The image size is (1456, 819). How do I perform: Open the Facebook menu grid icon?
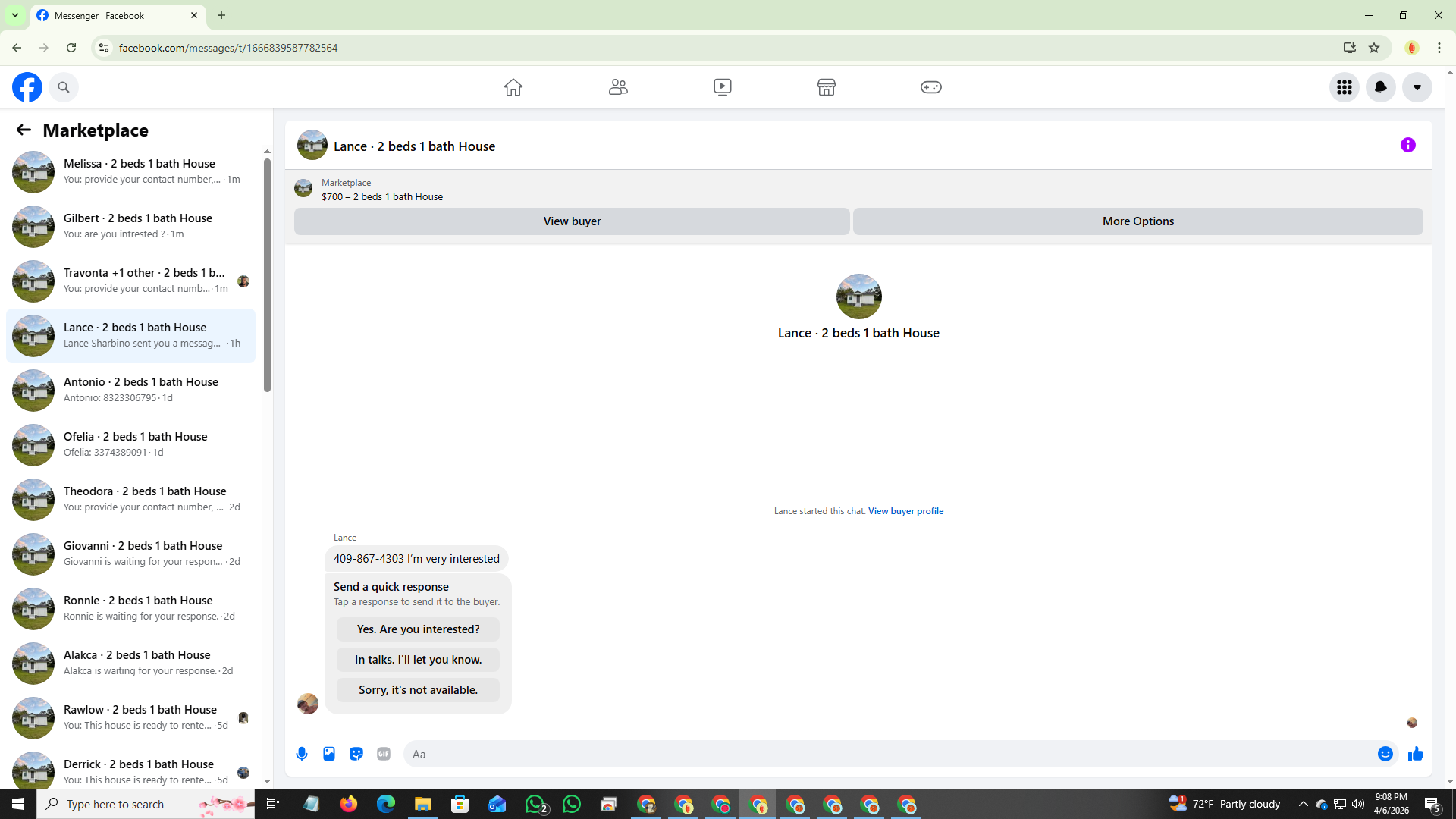[x=1345, y=87]
